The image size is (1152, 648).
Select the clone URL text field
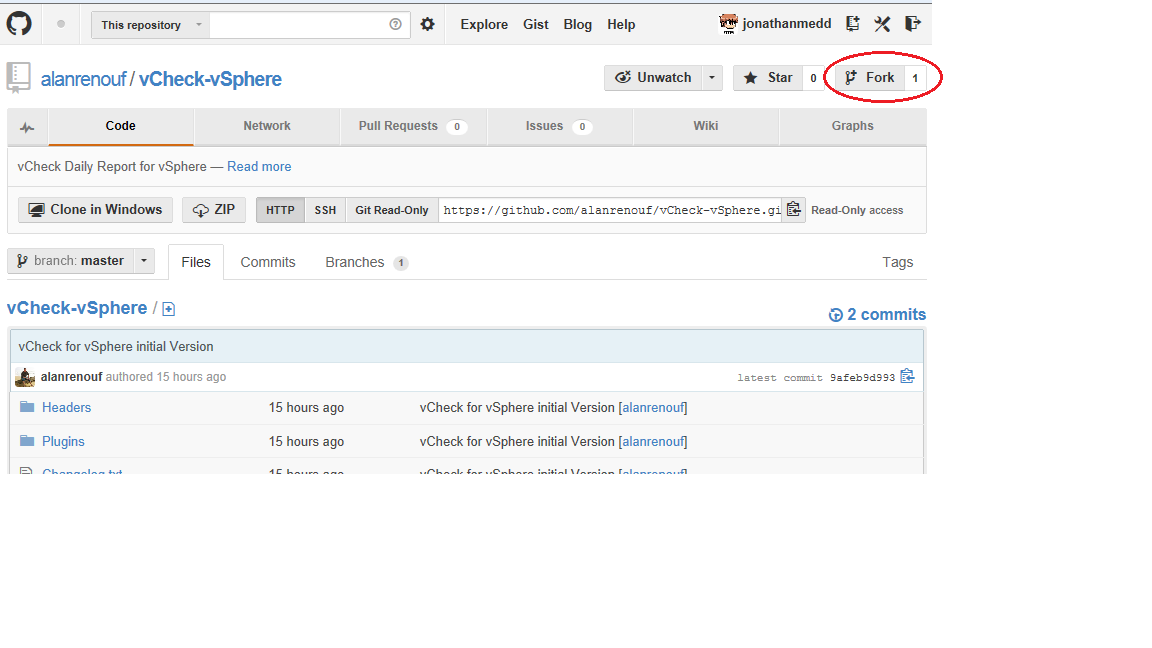coord(611,210)
